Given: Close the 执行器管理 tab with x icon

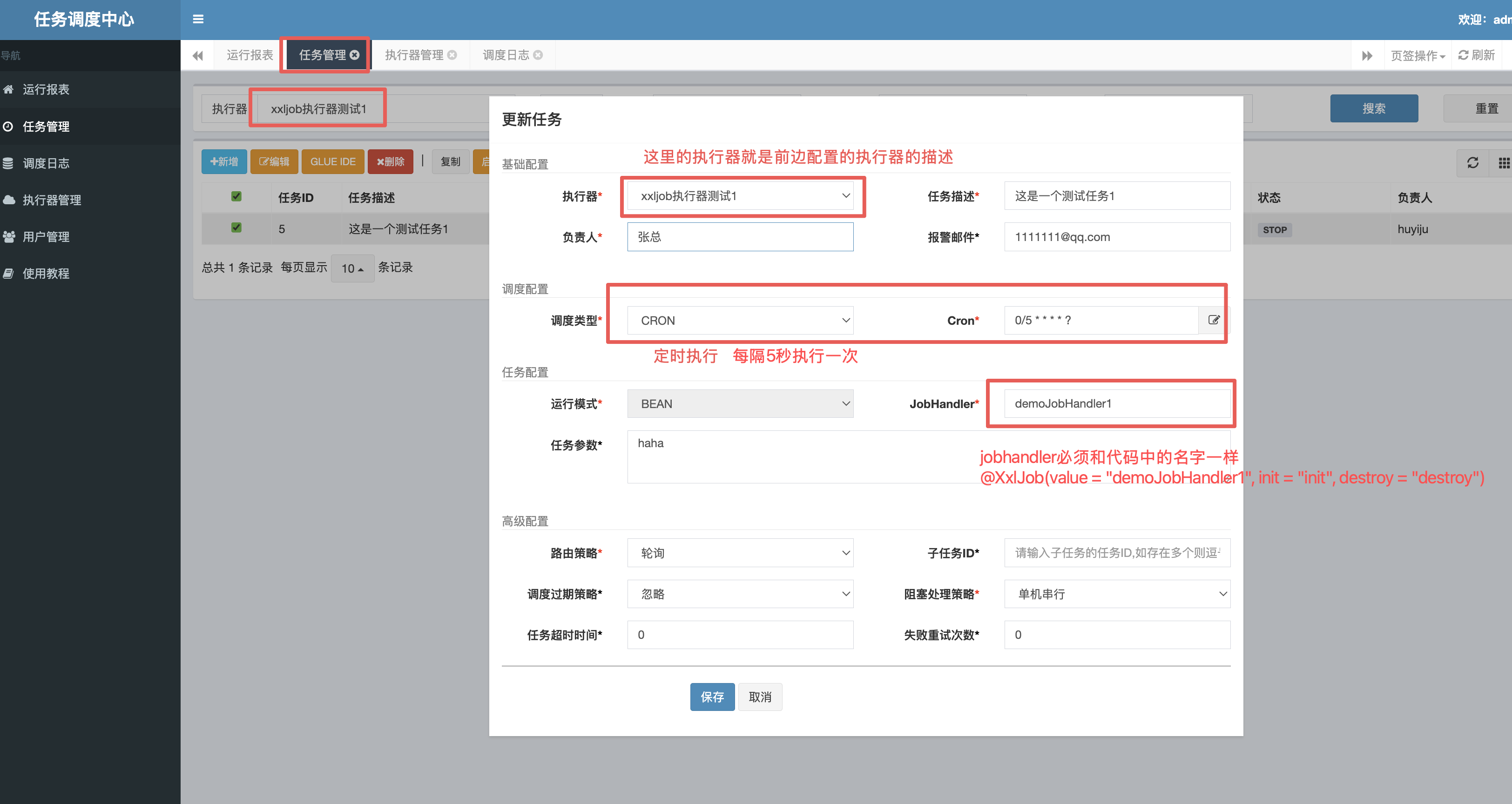Looking at the screenshot, I should pos(452,54).
